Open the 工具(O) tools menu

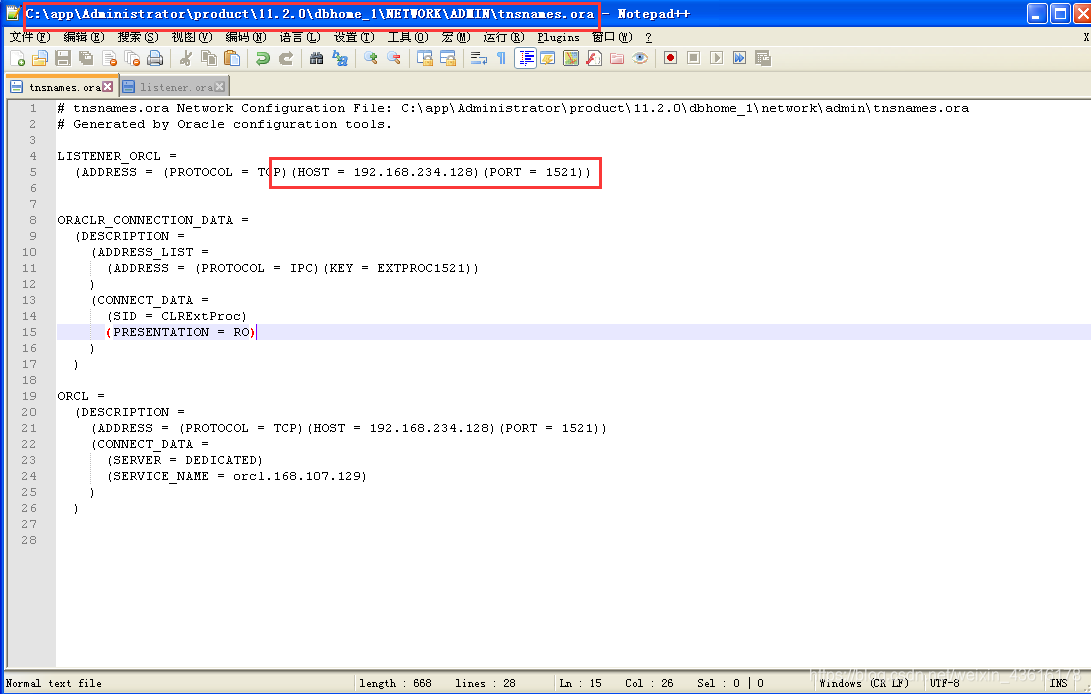tap(408, 37)
